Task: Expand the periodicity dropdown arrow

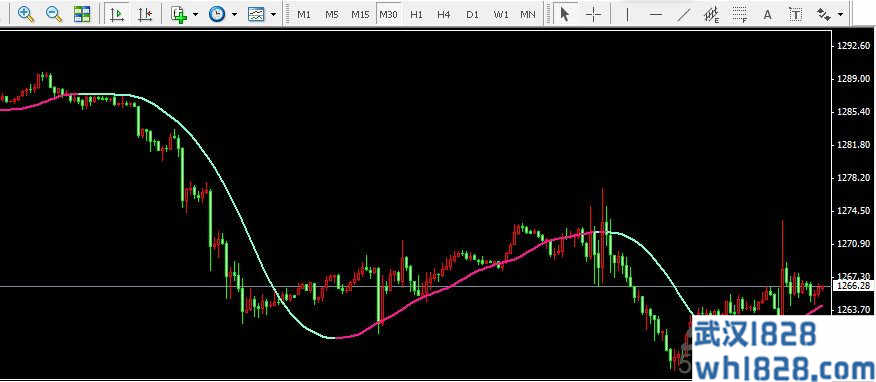Action: 234,14
